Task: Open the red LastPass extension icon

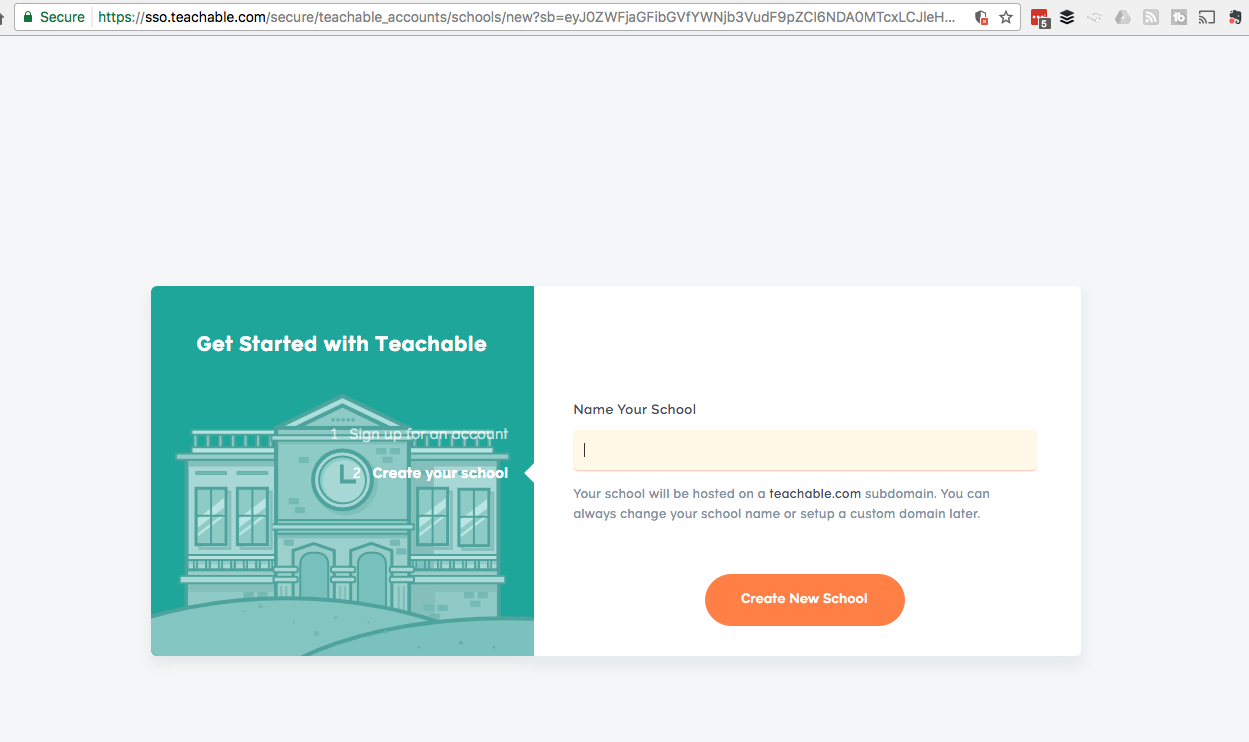Action: coord(1040,18)
